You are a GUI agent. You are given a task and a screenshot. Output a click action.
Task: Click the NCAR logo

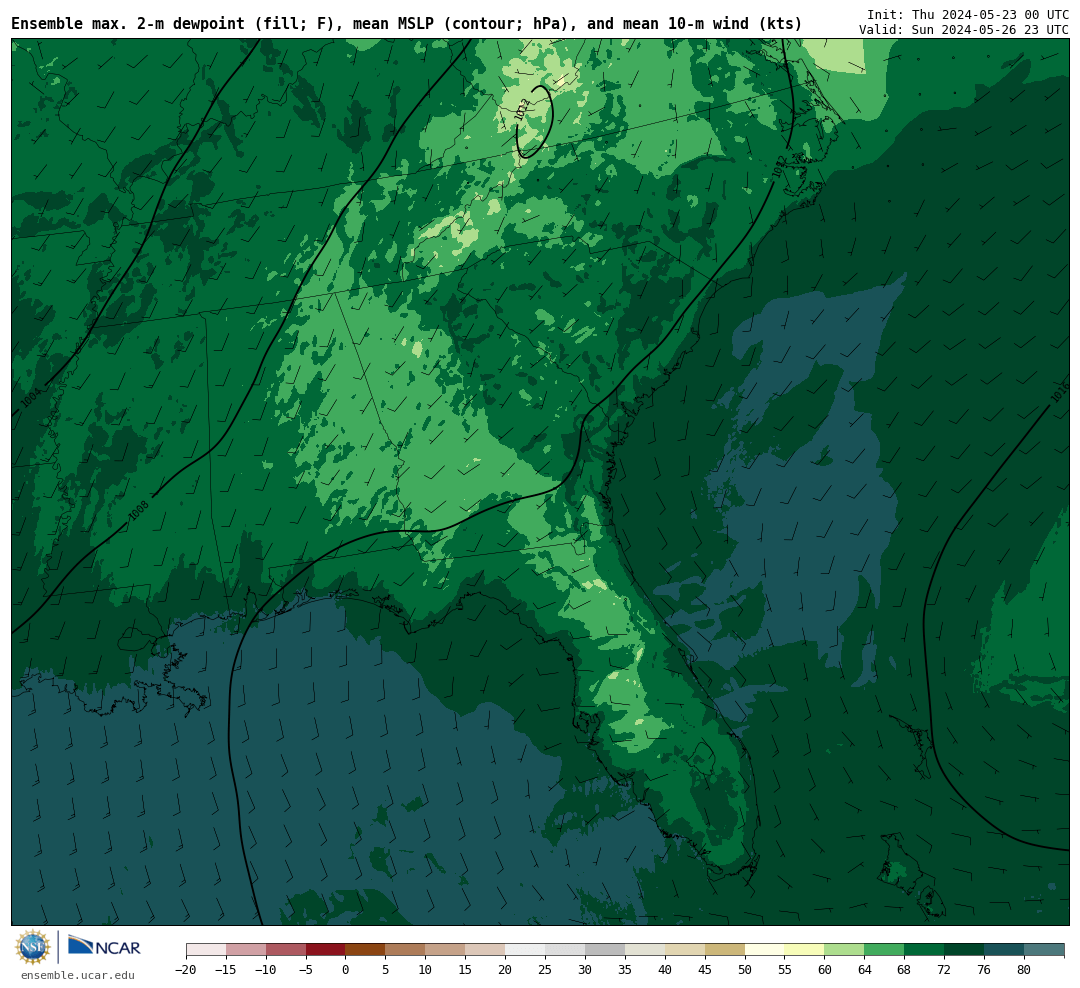105,946
